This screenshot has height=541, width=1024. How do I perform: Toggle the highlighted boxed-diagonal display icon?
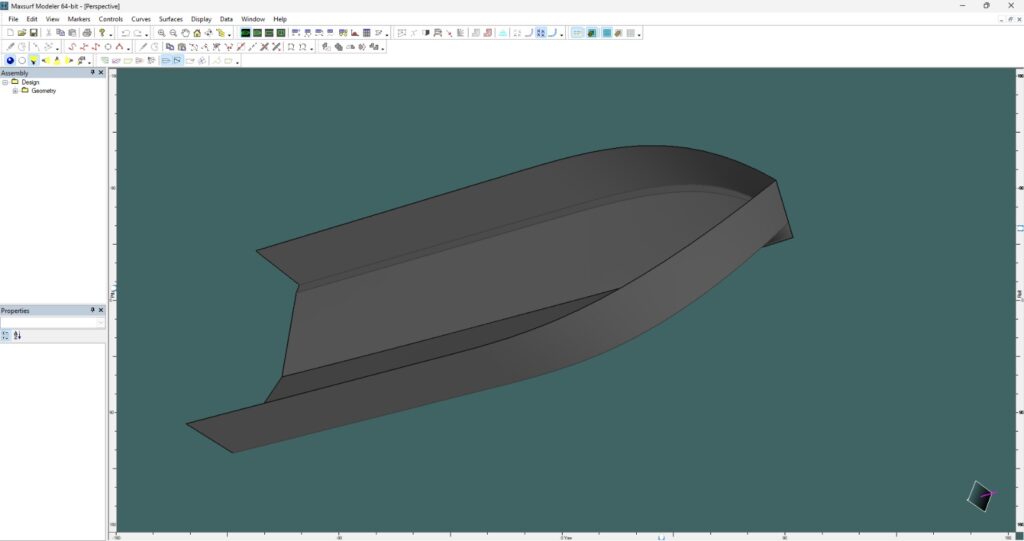click(177, 60)
